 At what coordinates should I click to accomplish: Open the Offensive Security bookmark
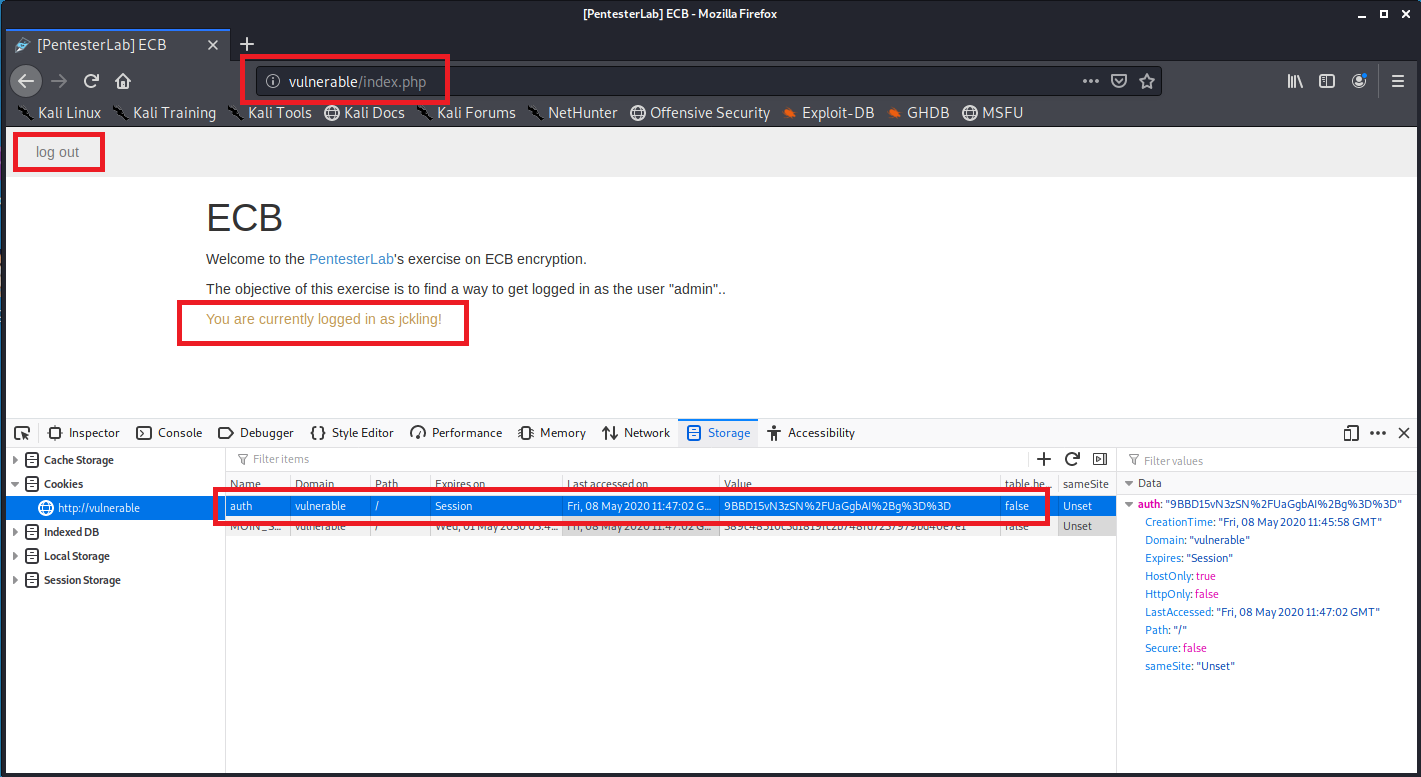tap(700, 113)
